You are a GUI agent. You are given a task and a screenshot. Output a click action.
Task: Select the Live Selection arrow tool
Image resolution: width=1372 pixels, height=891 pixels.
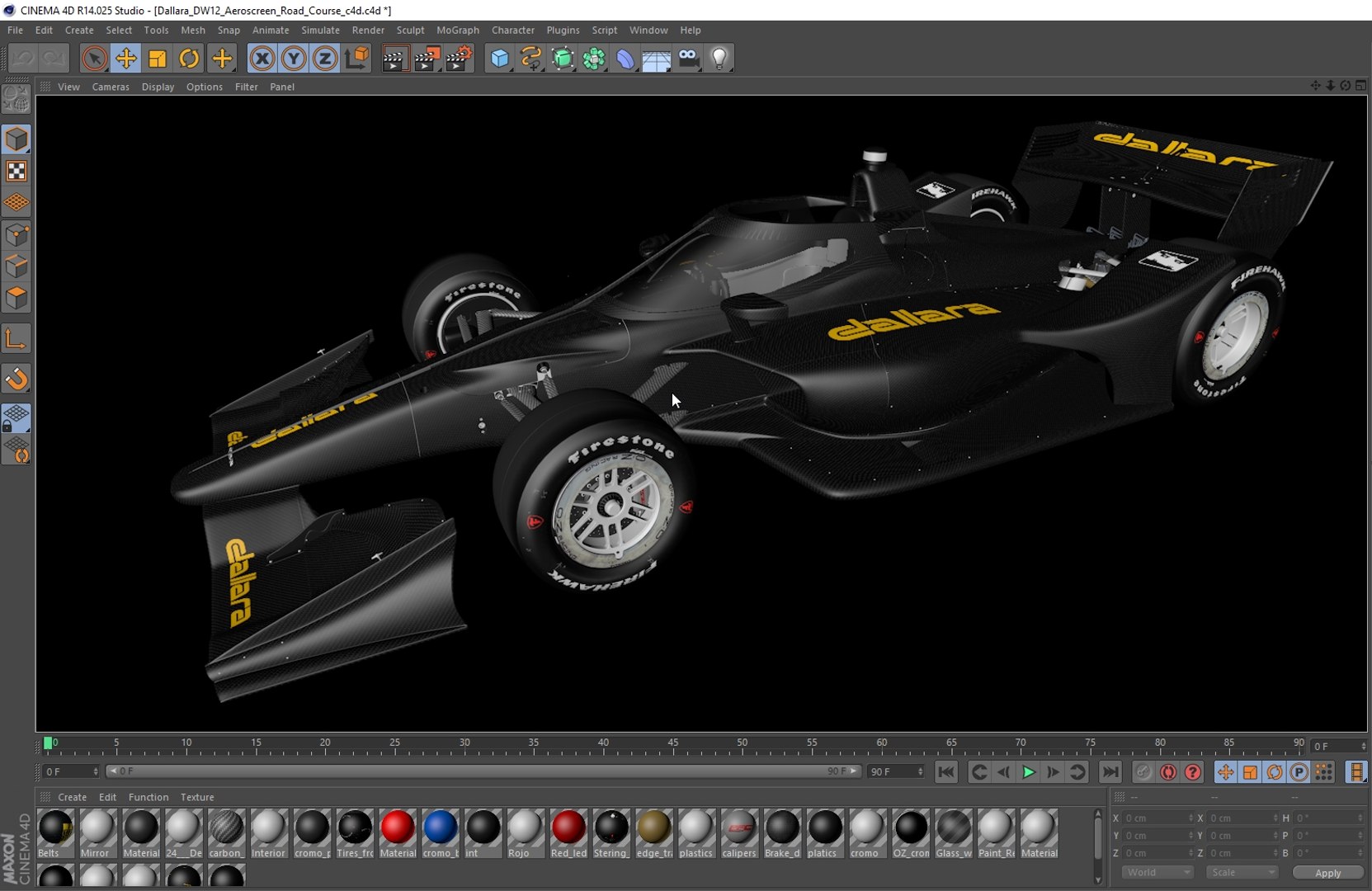[94, 59]
